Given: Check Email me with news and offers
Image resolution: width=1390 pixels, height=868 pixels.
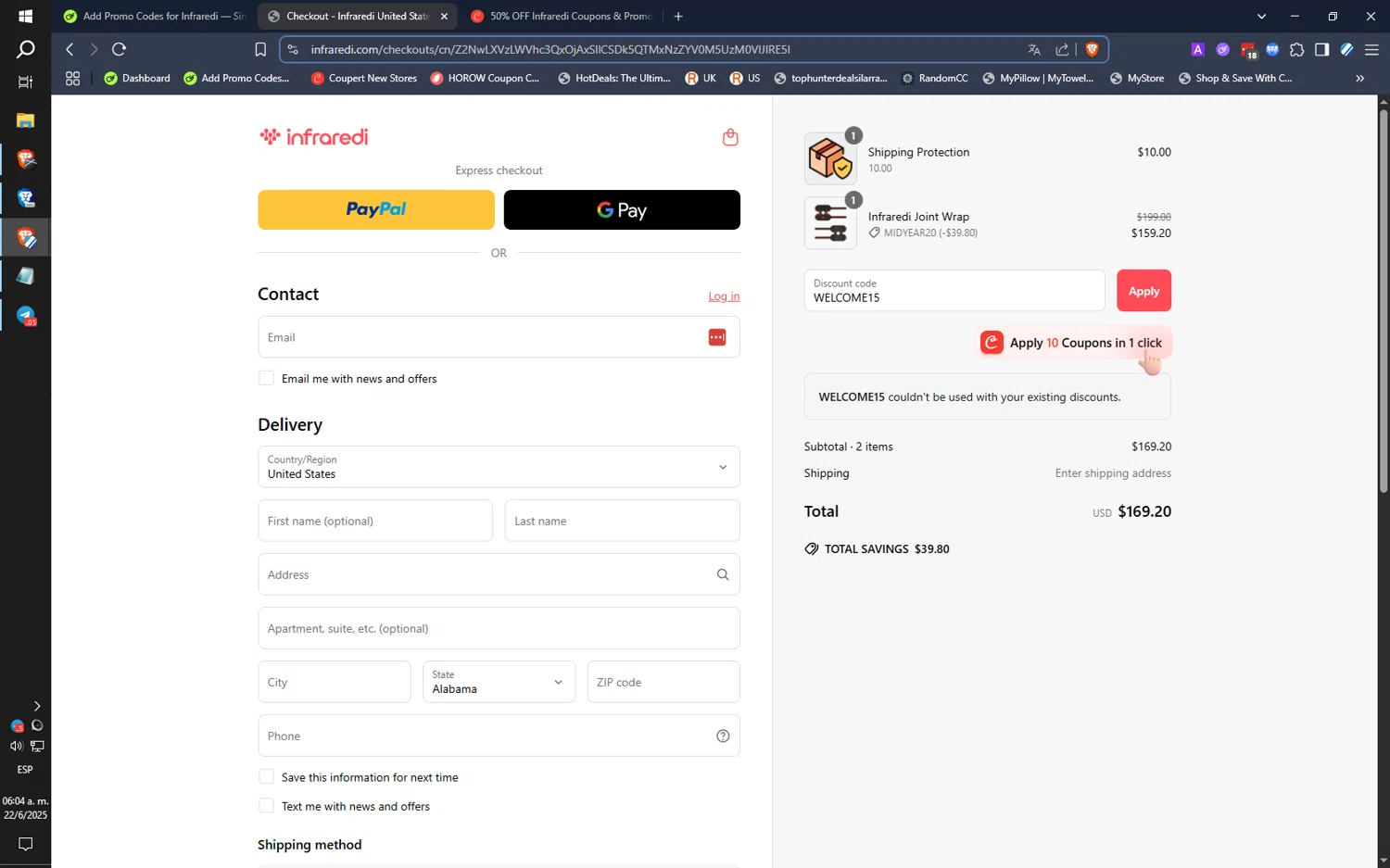Looking at the screenshot, I should 266,378.
